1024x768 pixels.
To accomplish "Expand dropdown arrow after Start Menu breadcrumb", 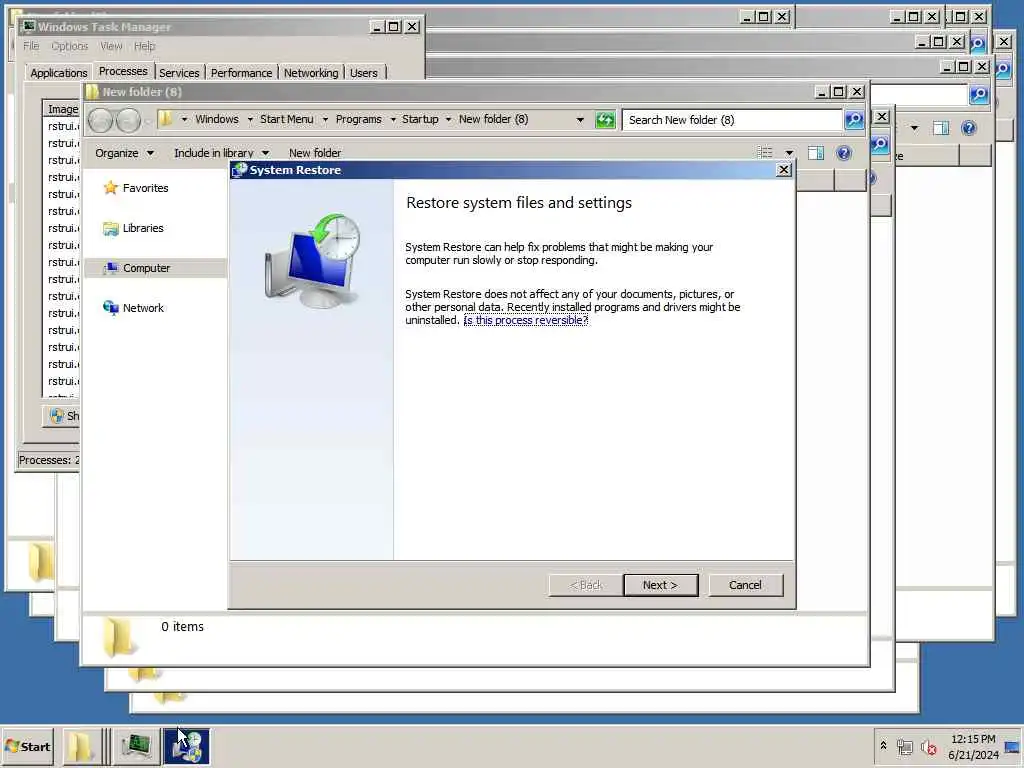I will (x=325, y=120).
